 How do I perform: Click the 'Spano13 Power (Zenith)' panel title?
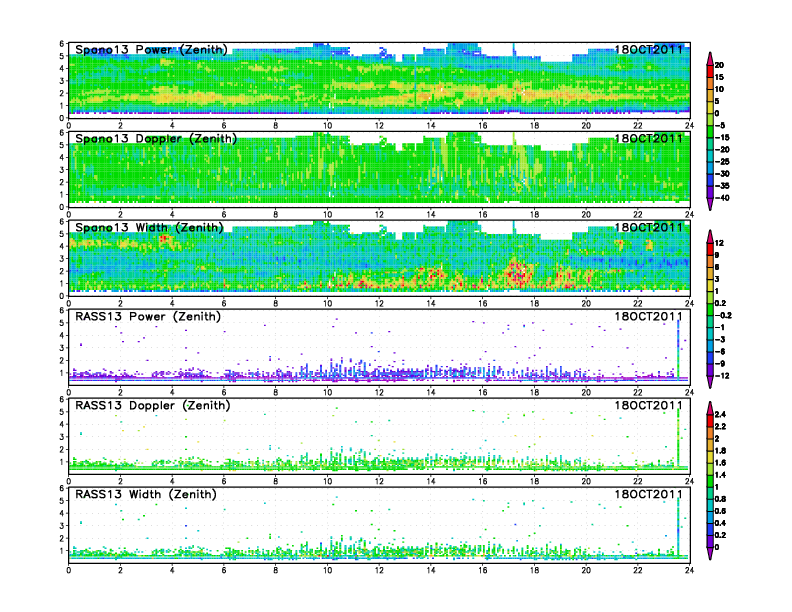(x=152, y=49)
